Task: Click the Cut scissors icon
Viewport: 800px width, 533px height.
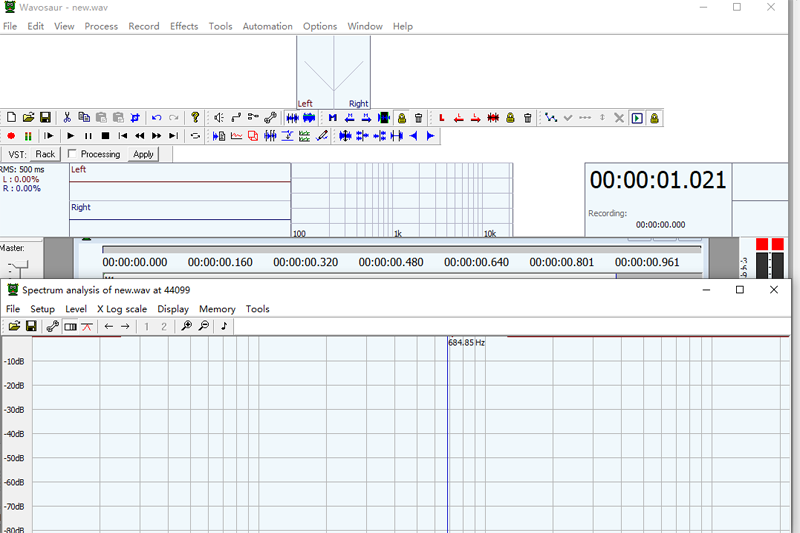Action: pyautogui.click(x=67, y=118)
